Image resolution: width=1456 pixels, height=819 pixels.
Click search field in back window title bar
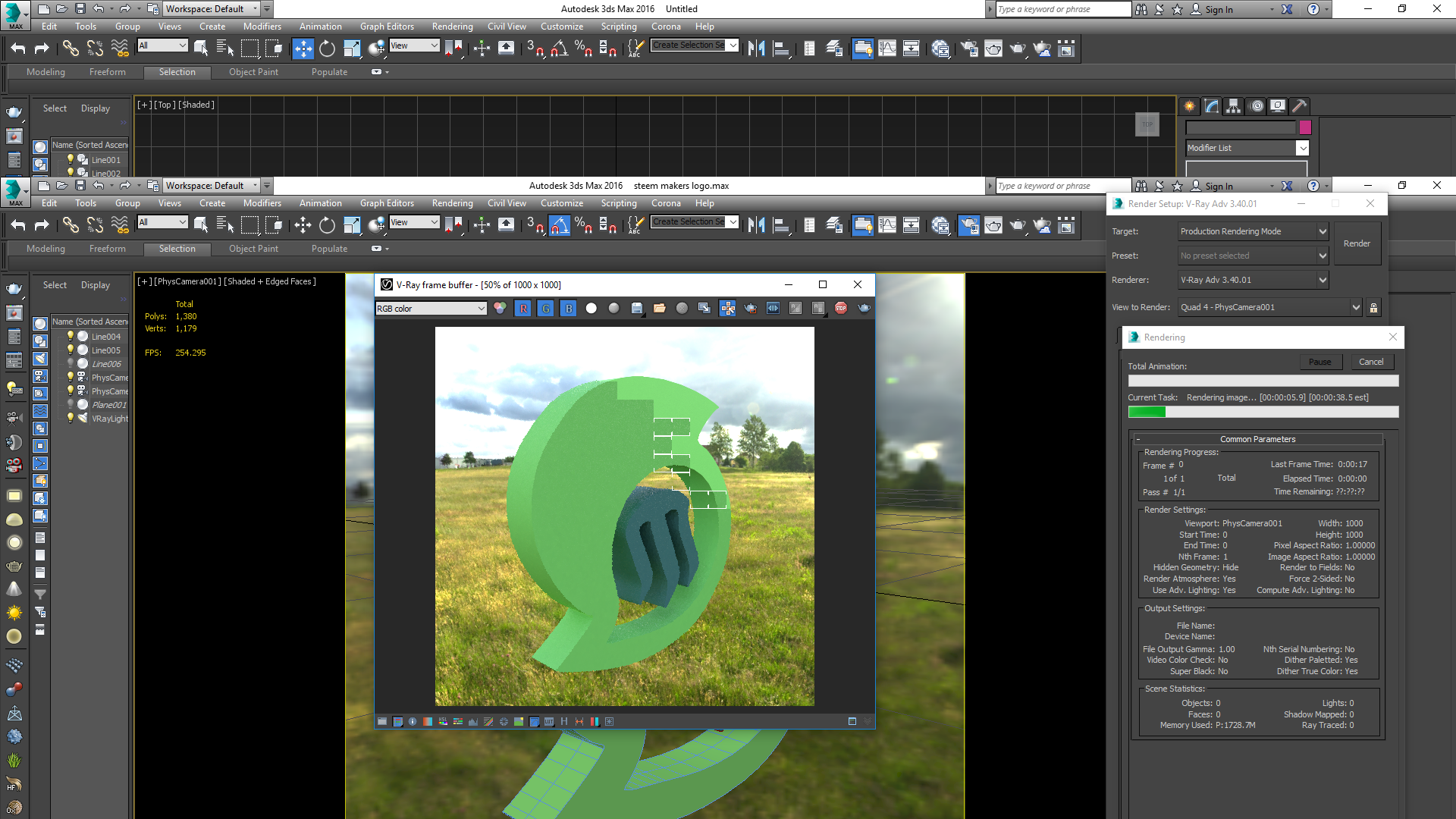(x=1063, y=9)
